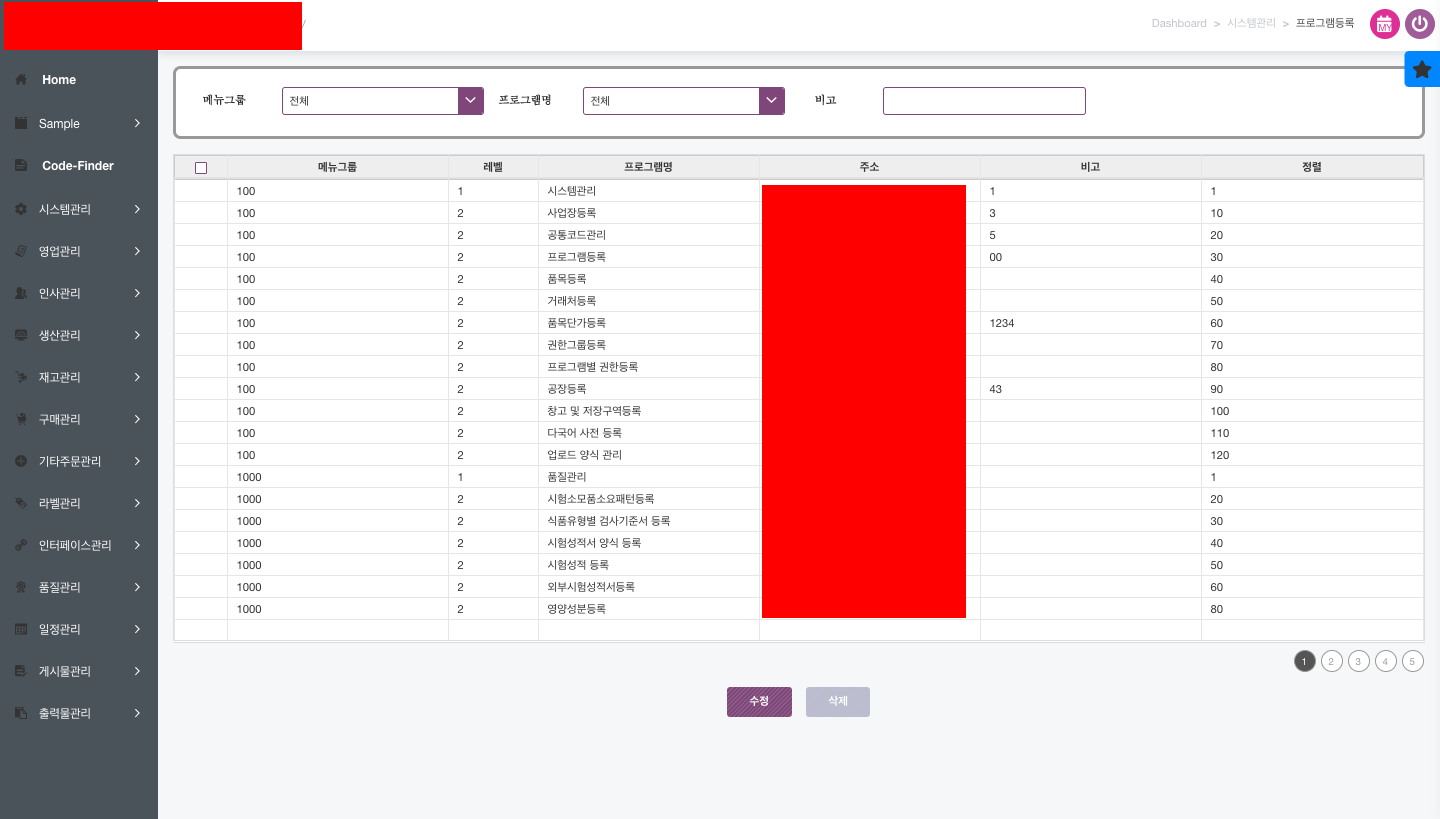Toggle the select-all checkbox in table header

pos(201,168)
